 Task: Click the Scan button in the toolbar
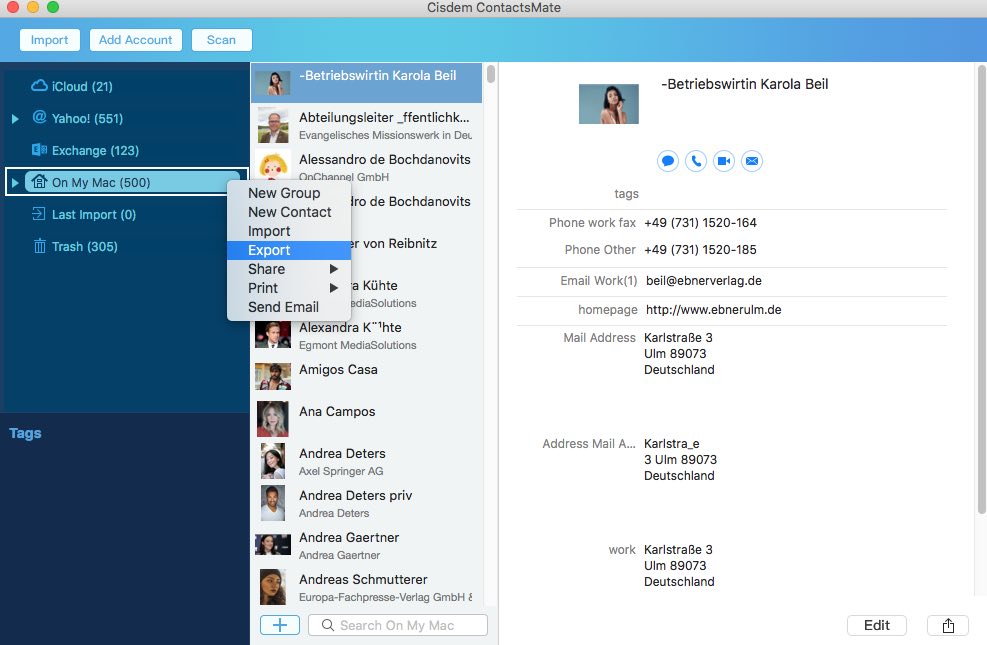tap(221, 40)
